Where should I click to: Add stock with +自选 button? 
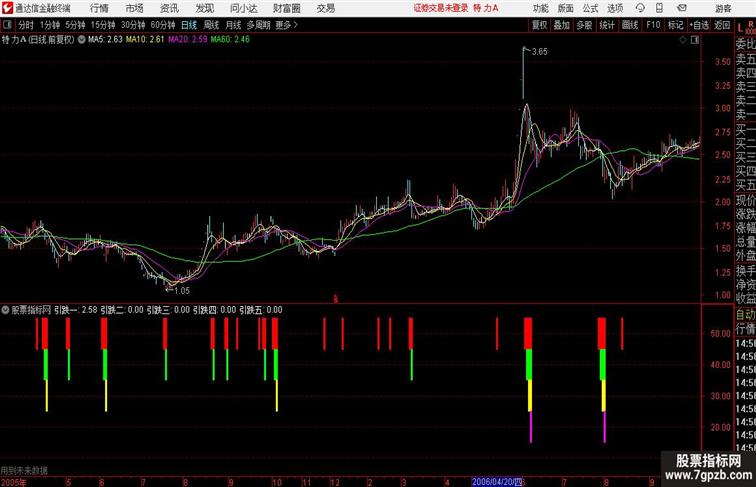pyautogui.click(x=699, y=25)
